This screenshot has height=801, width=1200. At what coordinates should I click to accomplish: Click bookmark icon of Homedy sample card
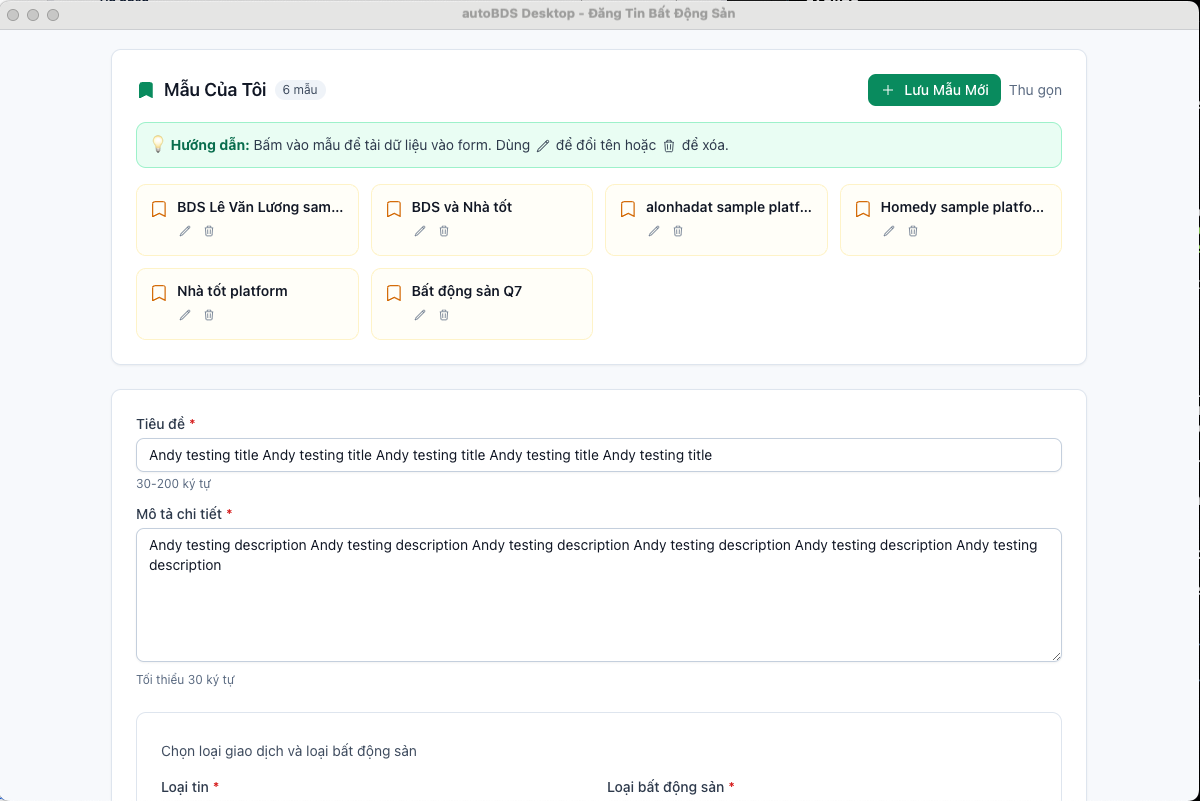pyautogui.click(x=863, y=209)
